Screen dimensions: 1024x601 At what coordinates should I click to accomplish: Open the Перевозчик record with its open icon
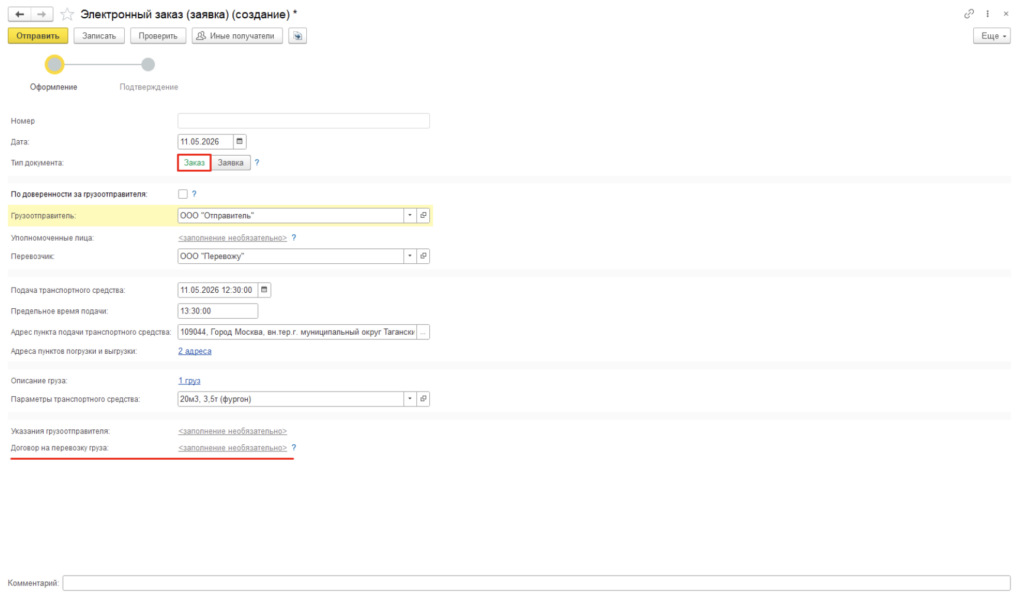[x=423, y=256]
